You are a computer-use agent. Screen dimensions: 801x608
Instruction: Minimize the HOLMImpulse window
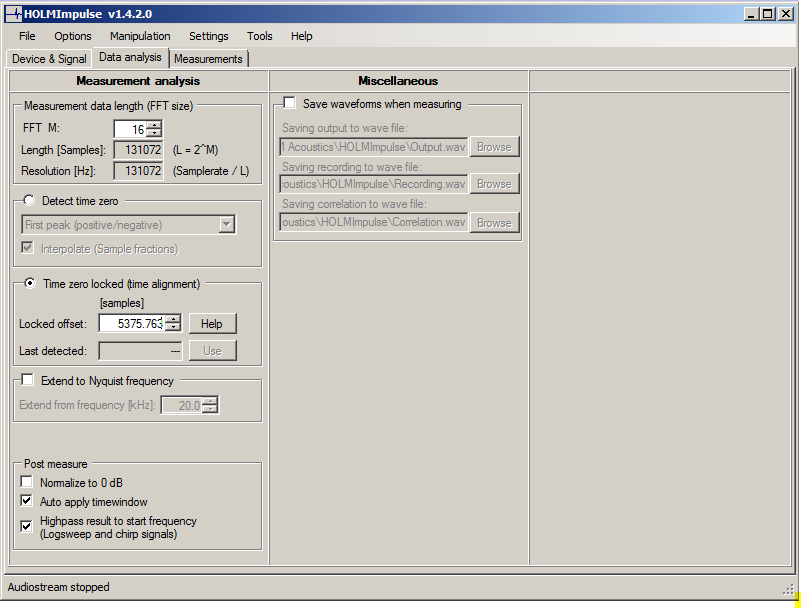[751, 14]
